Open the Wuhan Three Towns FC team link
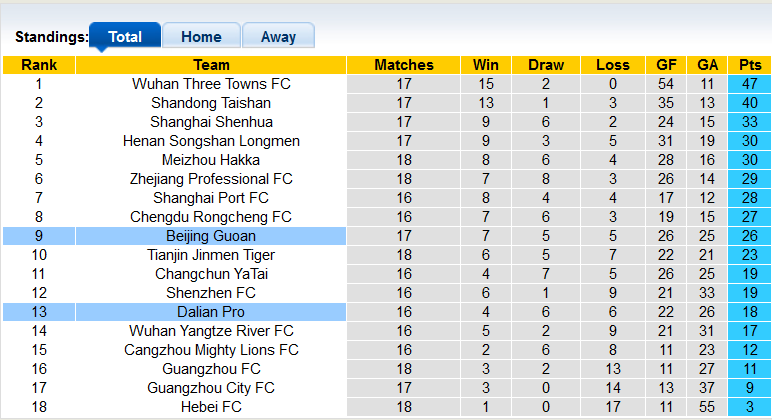This screenshot has width=772, height=420. click(211, 84)
